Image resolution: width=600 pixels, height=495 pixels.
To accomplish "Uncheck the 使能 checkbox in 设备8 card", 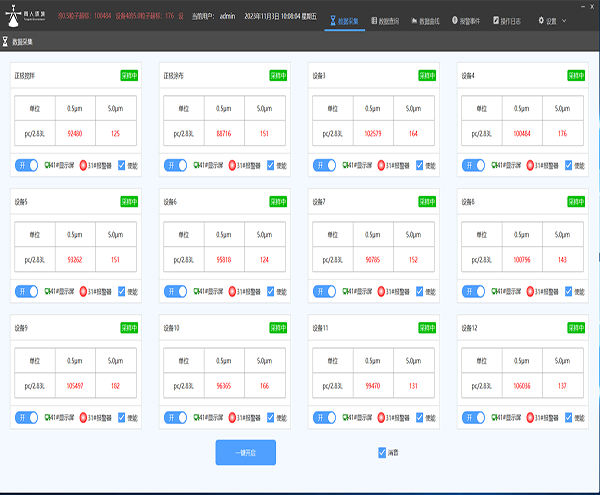I will coord(569,291).
